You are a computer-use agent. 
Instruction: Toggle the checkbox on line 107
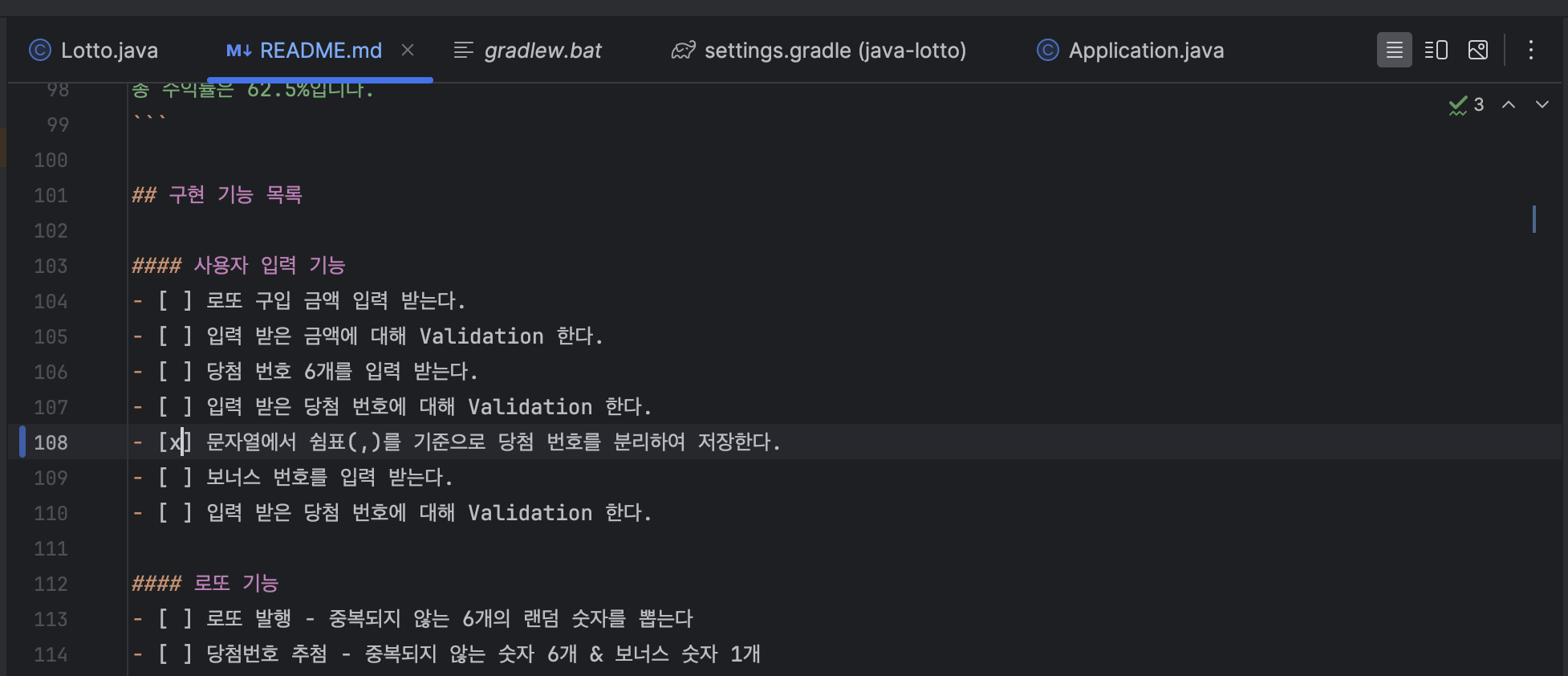pos(175,407)
